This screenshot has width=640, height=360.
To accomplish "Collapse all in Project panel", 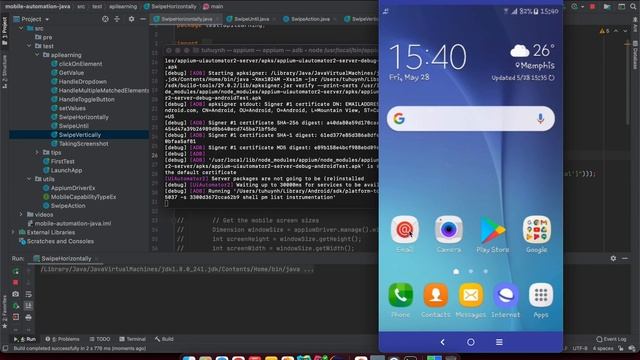I will (x=117, y=19).
